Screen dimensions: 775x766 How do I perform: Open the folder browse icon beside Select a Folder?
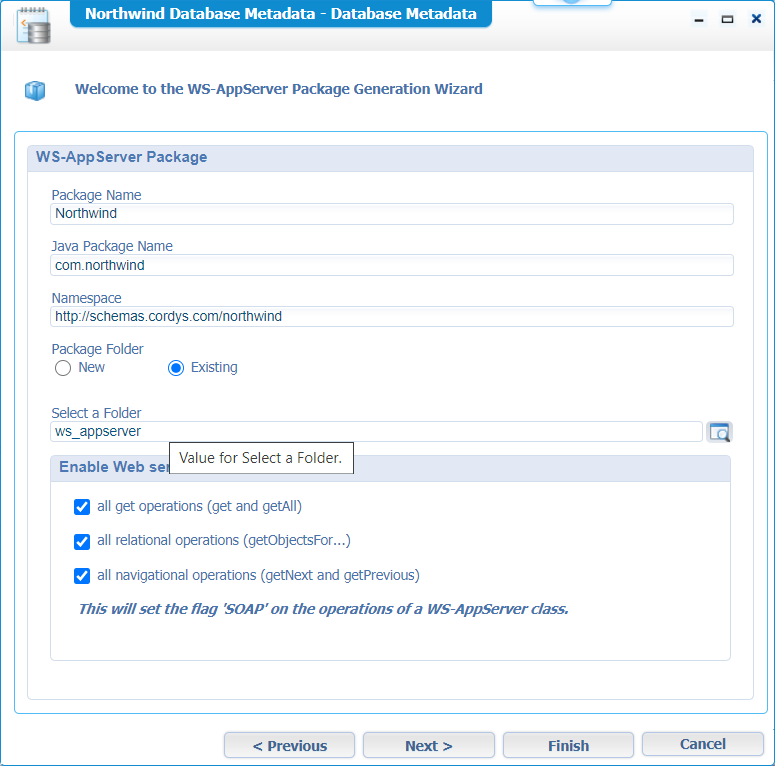pyautogui.click(x=719, y=432)
